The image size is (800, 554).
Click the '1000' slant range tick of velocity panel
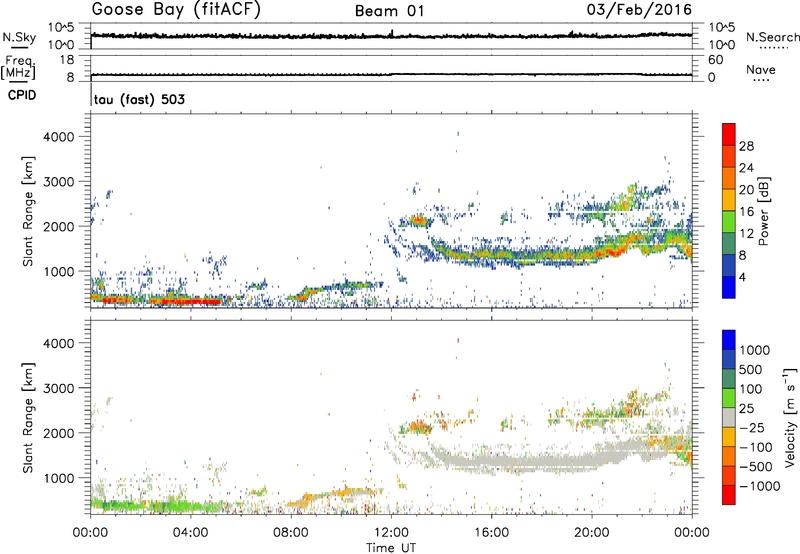tap(59, 478)
